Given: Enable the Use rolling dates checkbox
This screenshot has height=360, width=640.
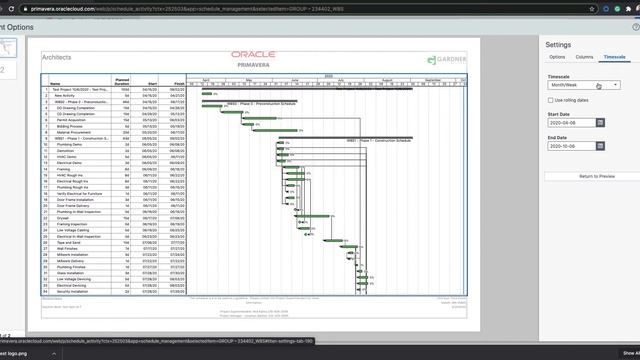Looking at the screenshot, I should coord(550,100).
